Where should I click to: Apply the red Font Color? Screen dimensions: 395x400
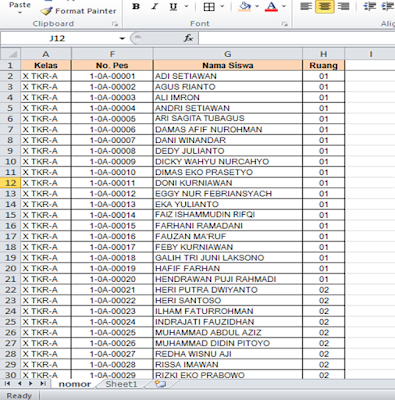coord(271,6)
